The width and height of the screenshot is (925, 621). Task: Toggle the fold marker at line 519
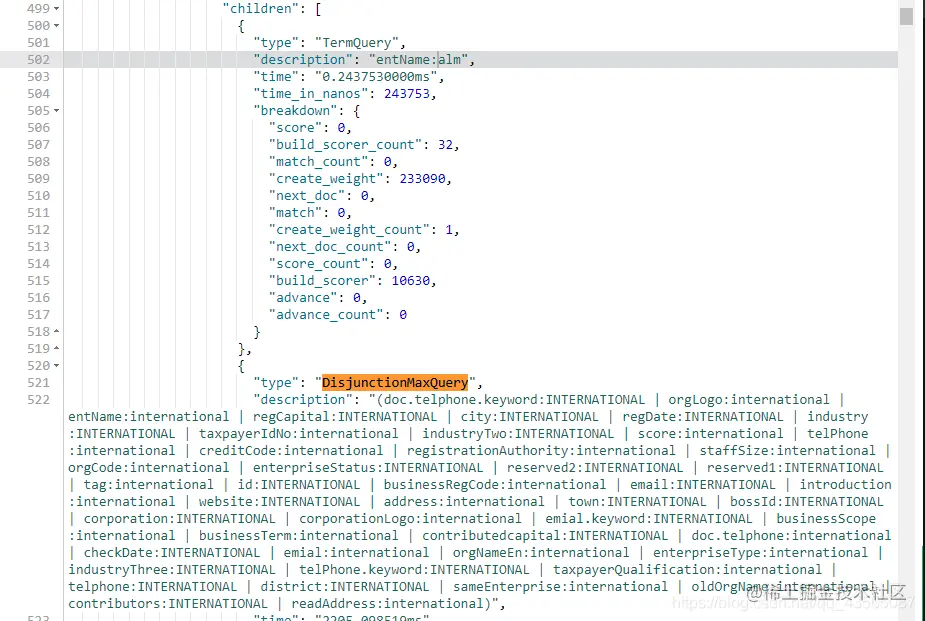click(x=57, y=349)
